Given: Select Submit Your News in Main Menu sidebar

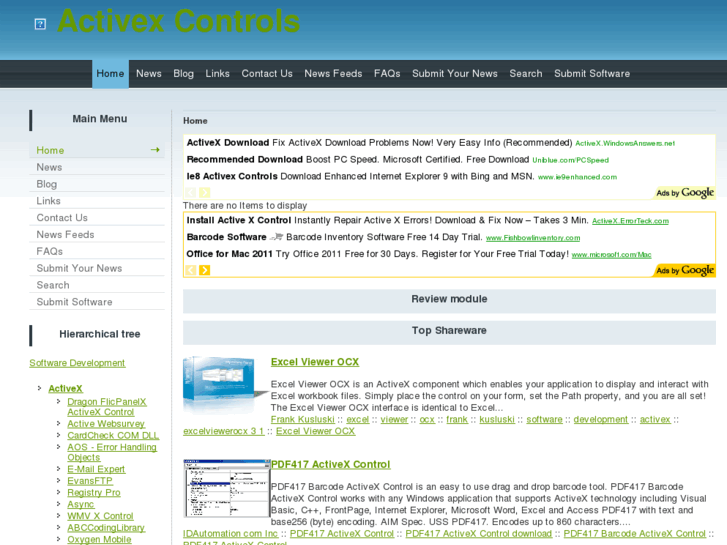Looking at the screenshot, I should click(97, 268).
